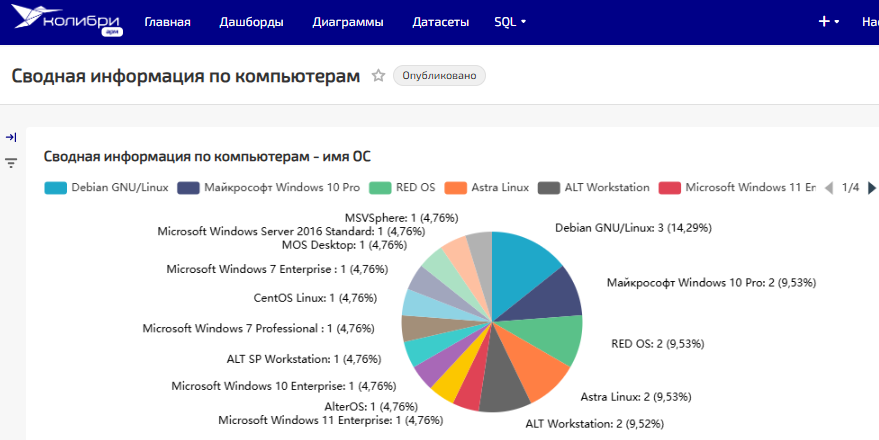Go to Дашборды page
The image size is (879, 440).
251,22
